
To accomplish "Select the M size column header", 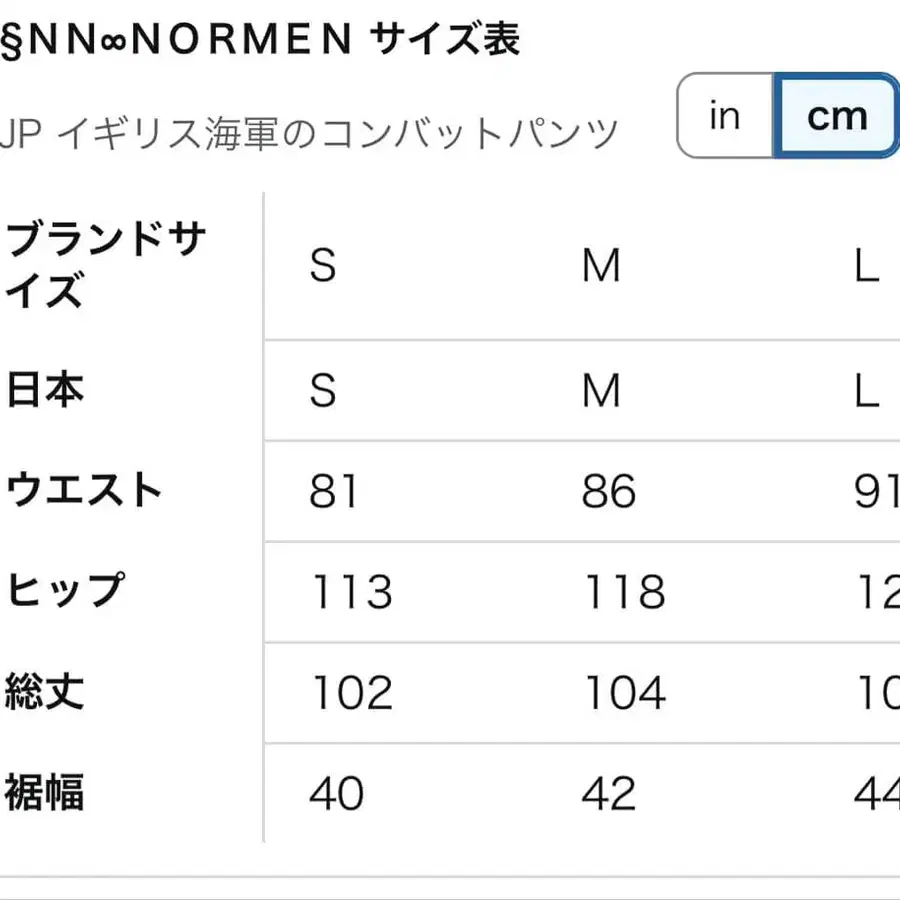I will pos(601,266).
